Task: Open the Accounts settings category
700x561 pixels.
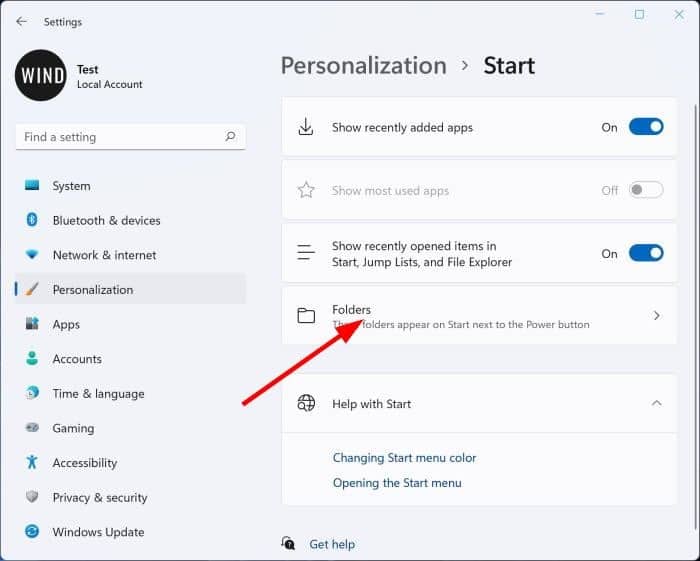Action: point(130,358)
